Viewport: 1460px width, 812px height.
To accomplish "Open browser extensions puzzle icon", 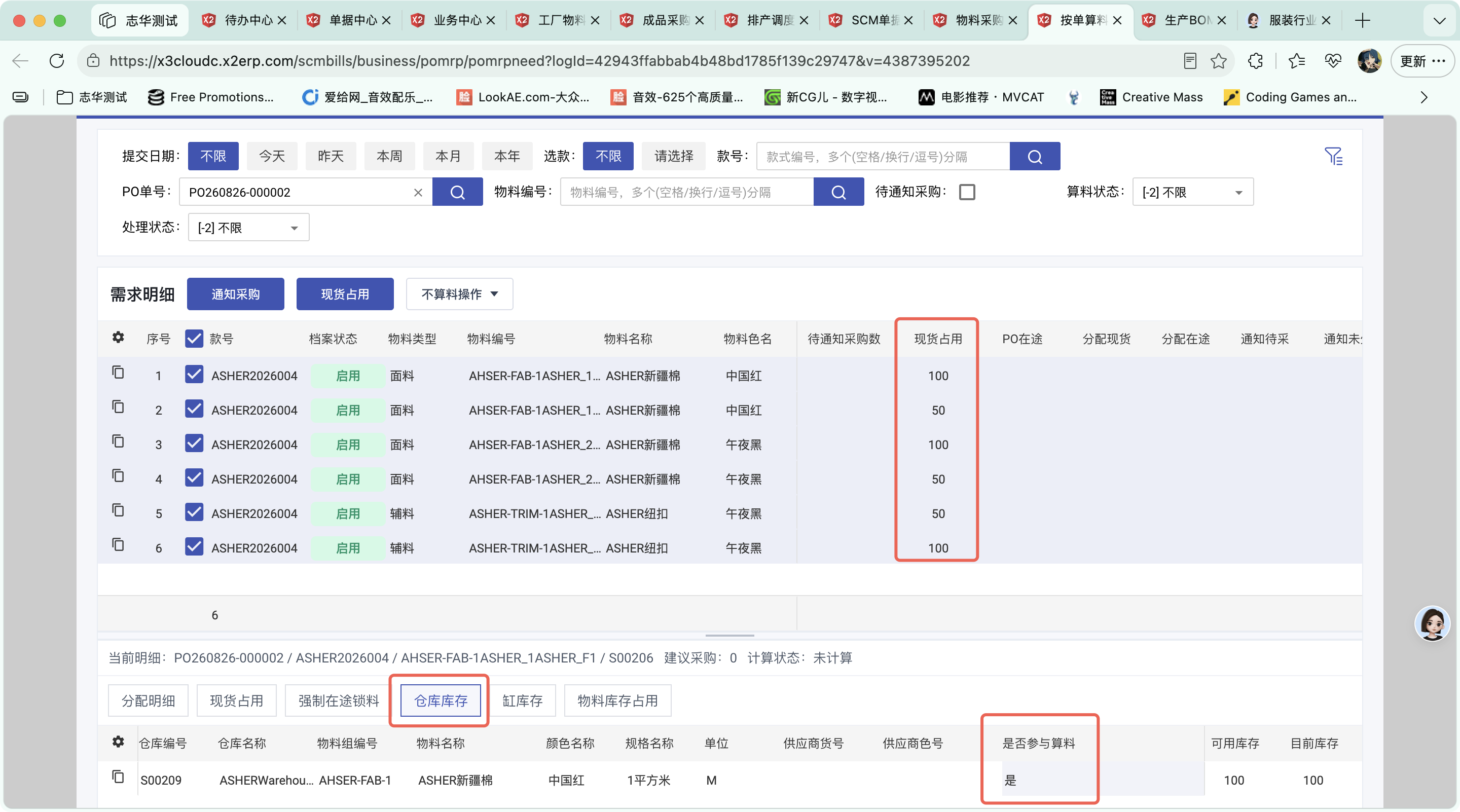I will click(1255, 61).
